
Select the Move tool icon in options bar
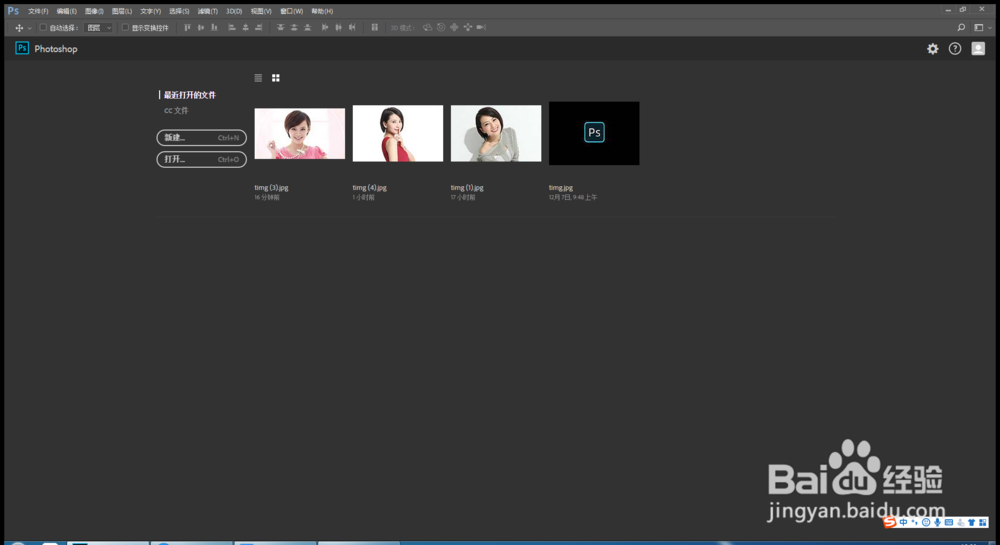[x=18, y=27]
